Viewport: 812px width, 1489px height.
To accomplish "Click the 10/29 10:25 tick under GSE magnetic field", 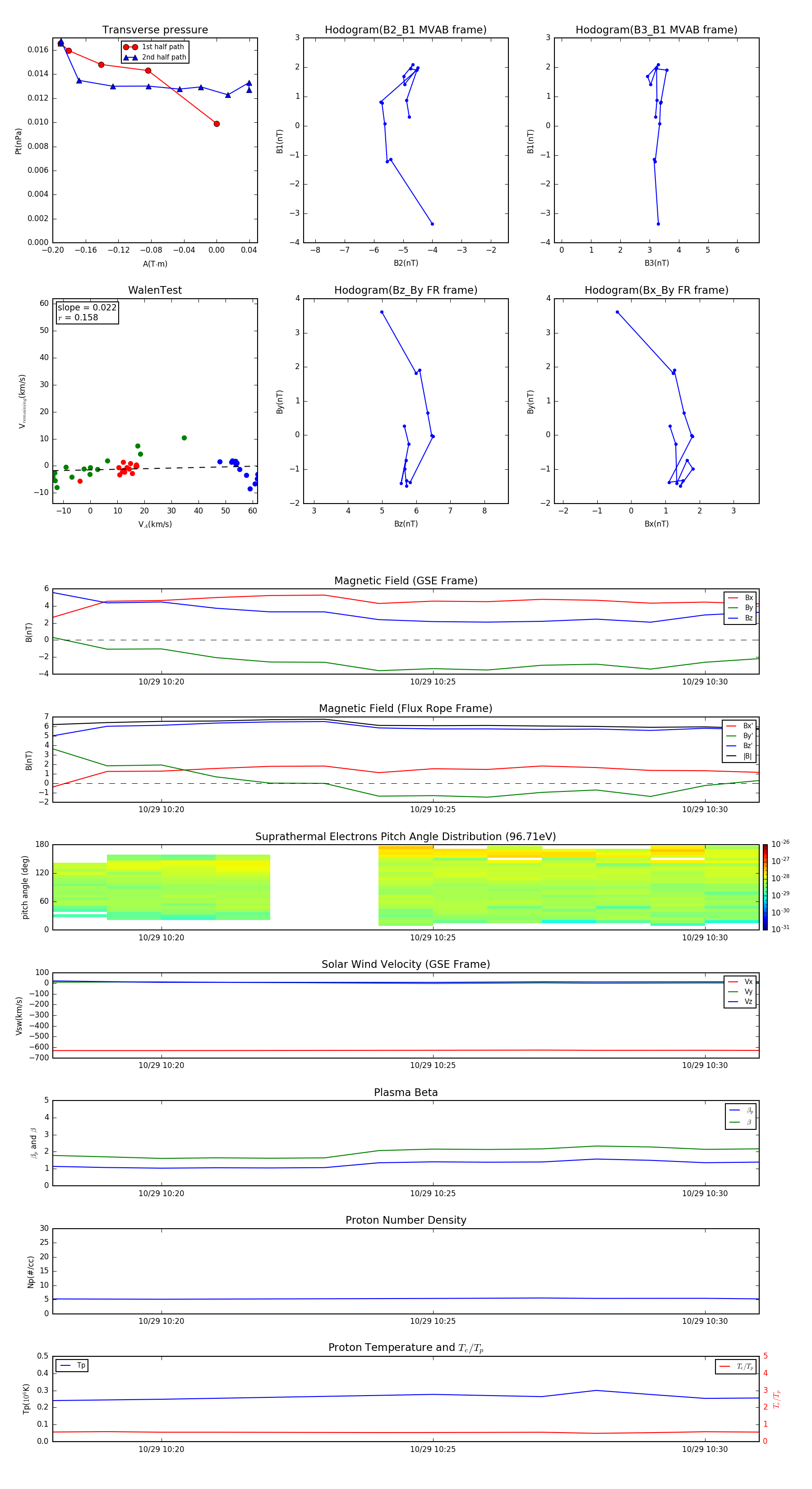I will (x=433, y=682).
